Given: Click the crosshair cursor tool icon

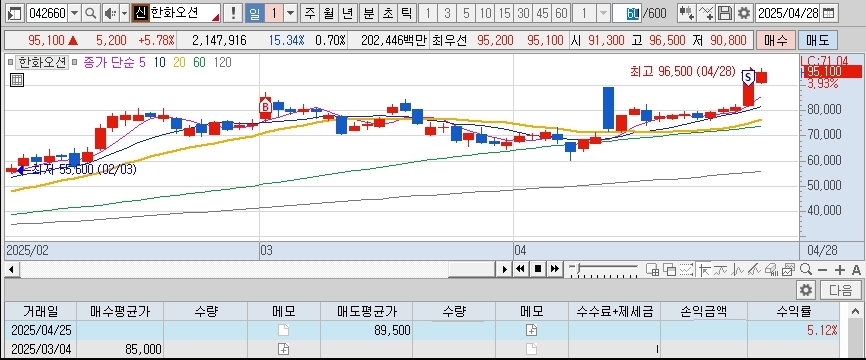Looking at the screenshot, I should [x=705, y=269].
